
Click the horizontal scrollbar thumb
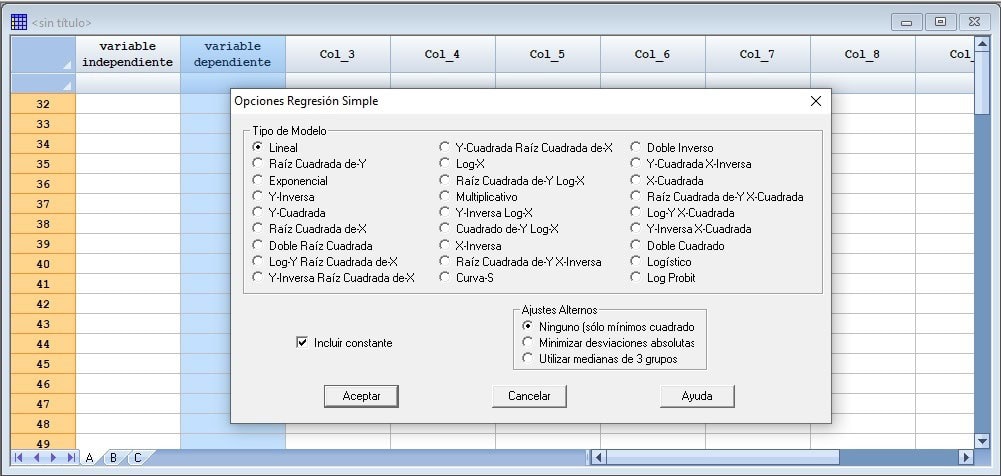click(x=720, y=458)
